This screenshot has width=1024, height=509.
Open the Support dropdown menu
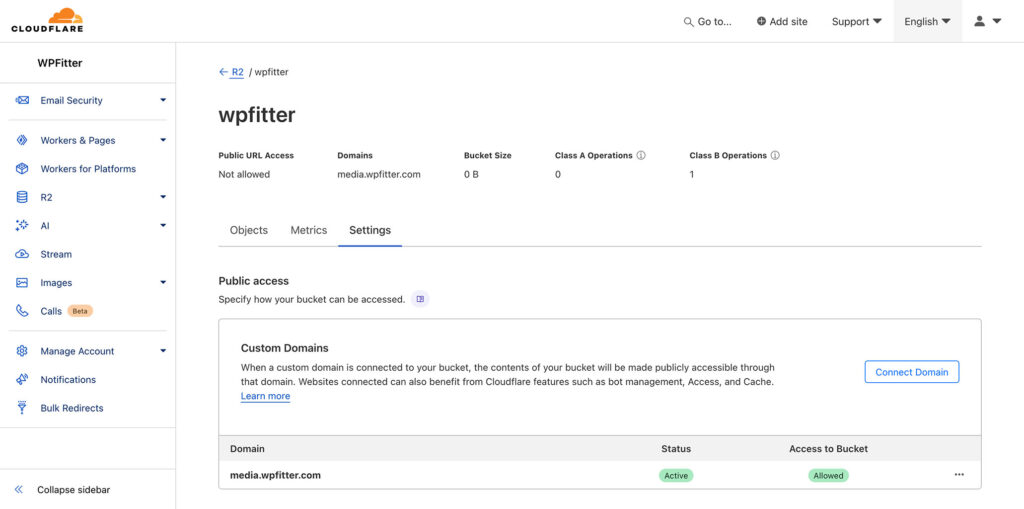click(856, 21)
